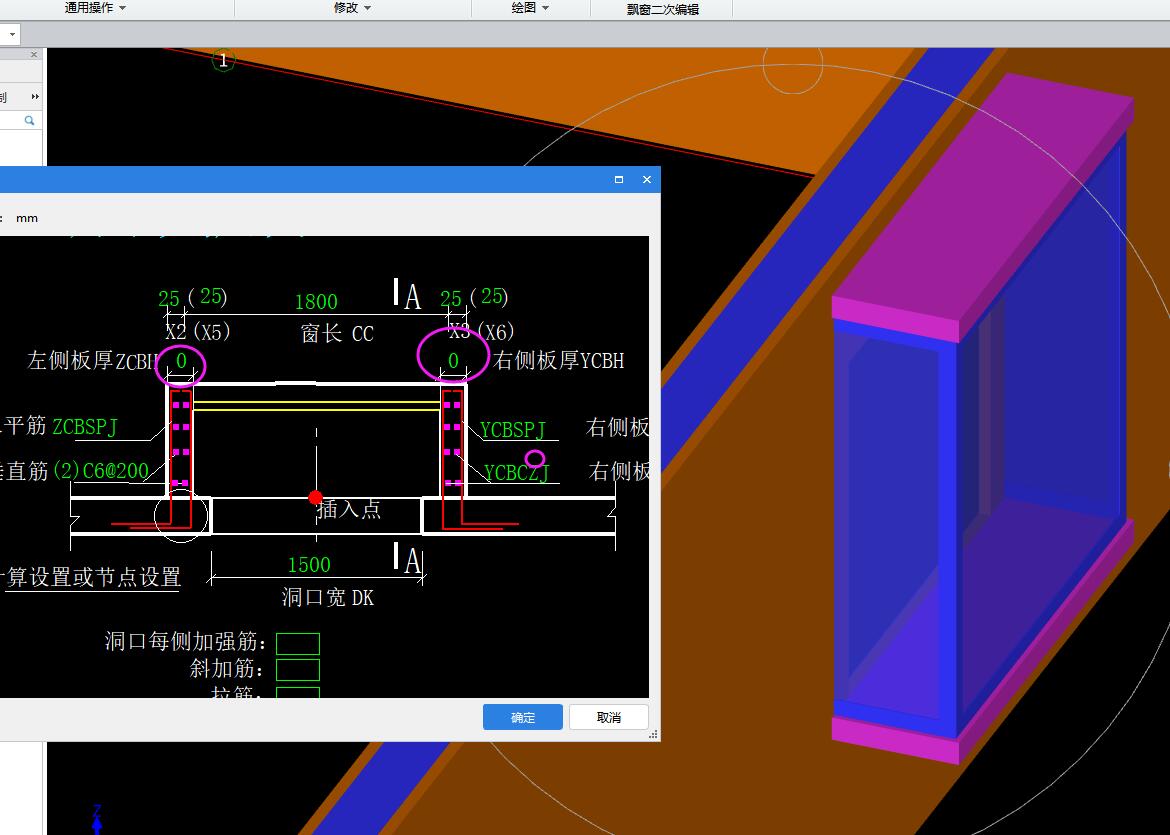Close the left side panel
1170x835 pixels.
[34, 55]
